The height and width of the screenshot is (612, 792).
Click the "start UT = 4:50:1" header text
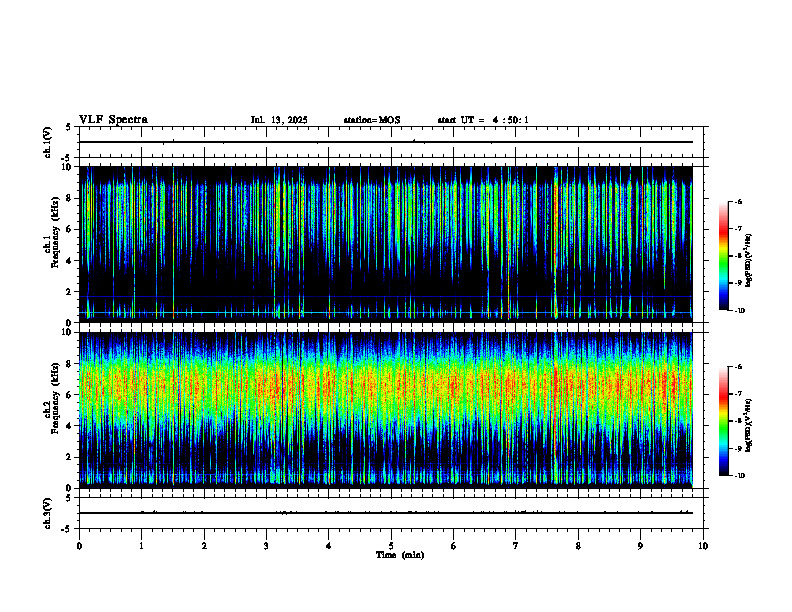[483, 120]
